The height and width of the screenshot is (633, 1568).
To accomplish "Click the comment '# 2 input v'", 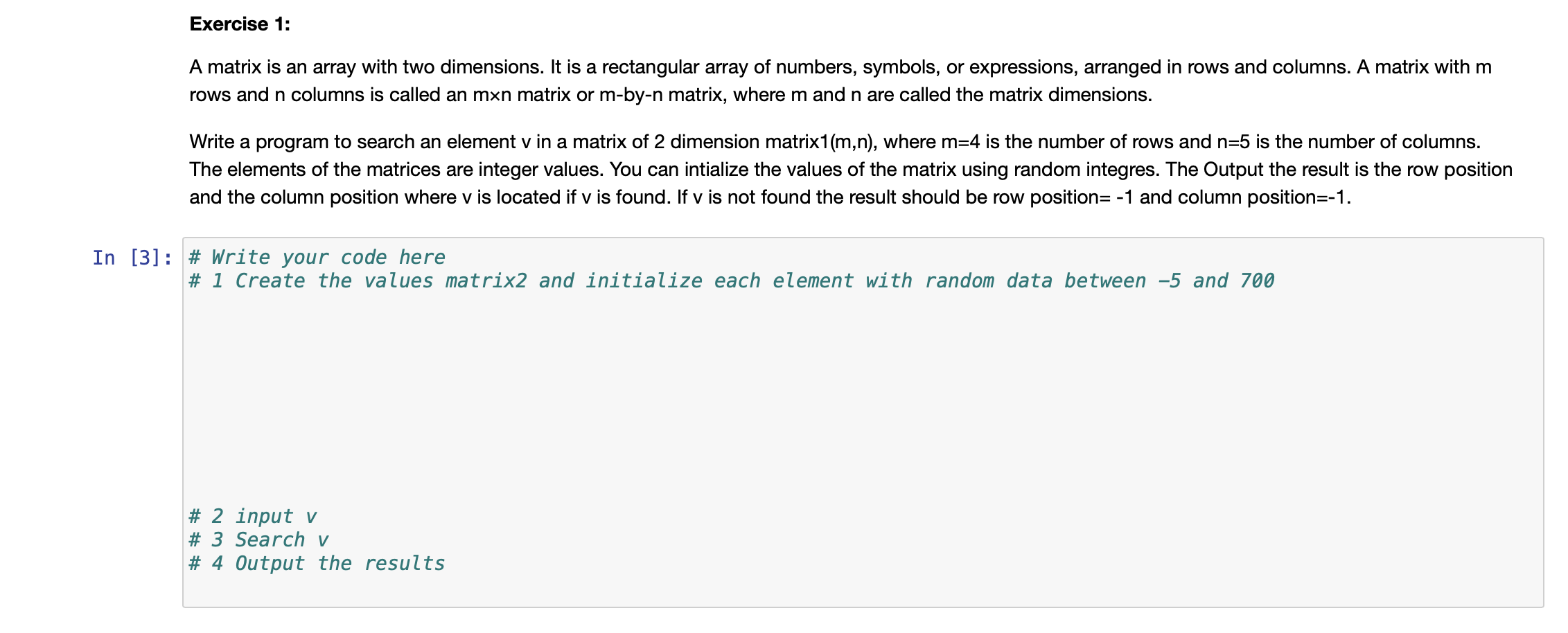I will tap(252, 515).
